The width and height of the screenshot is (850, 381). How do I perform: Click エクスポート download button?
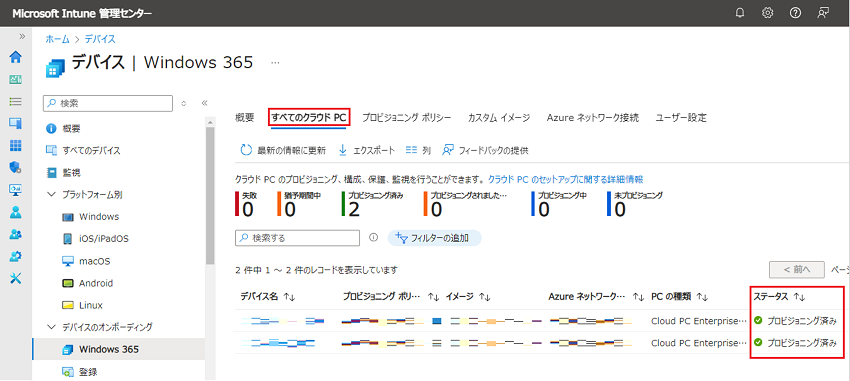coord(367,151)
